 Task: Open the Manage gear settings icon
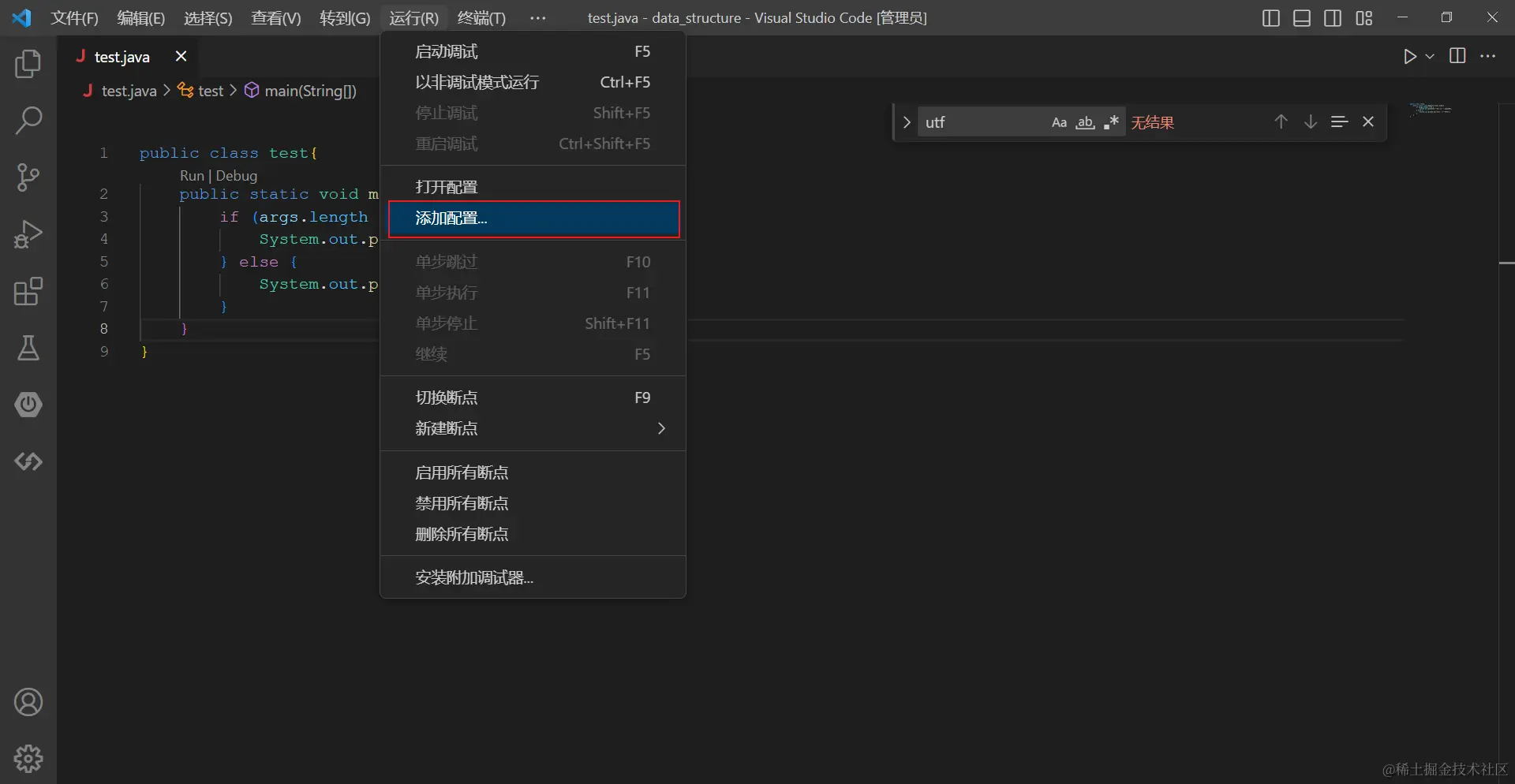(x=28, y=759)
